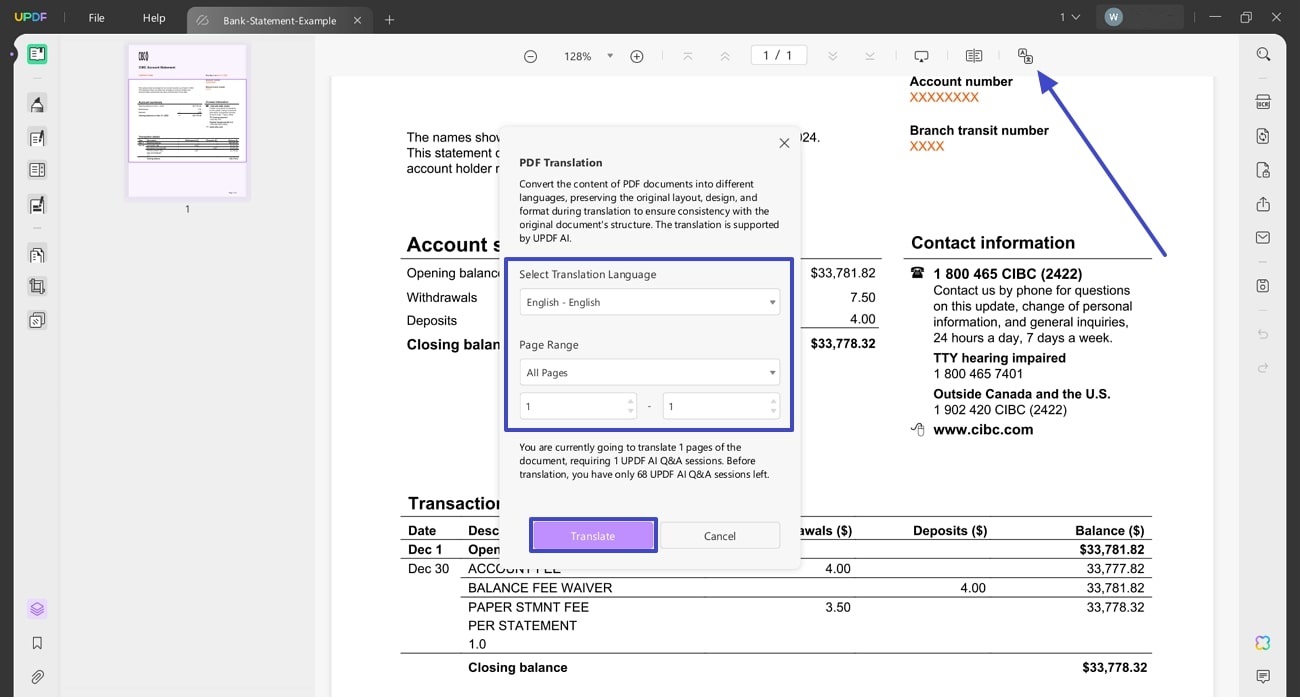This screenshot has width=1300, height=697.
Task: Open the Attachments paperclip panel
Action: (x=37, y=677)
